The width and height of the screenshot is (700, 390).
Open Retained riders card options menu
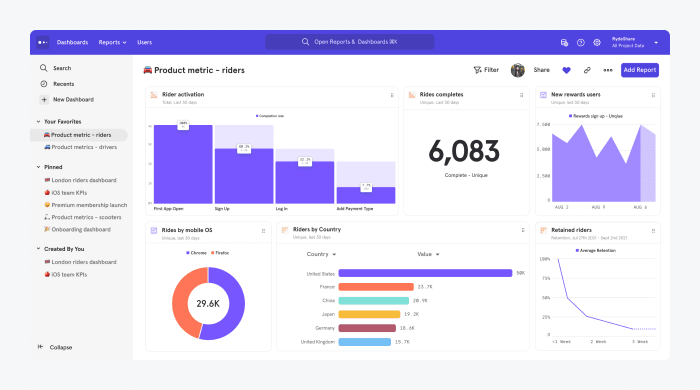[x=653, y=231]
